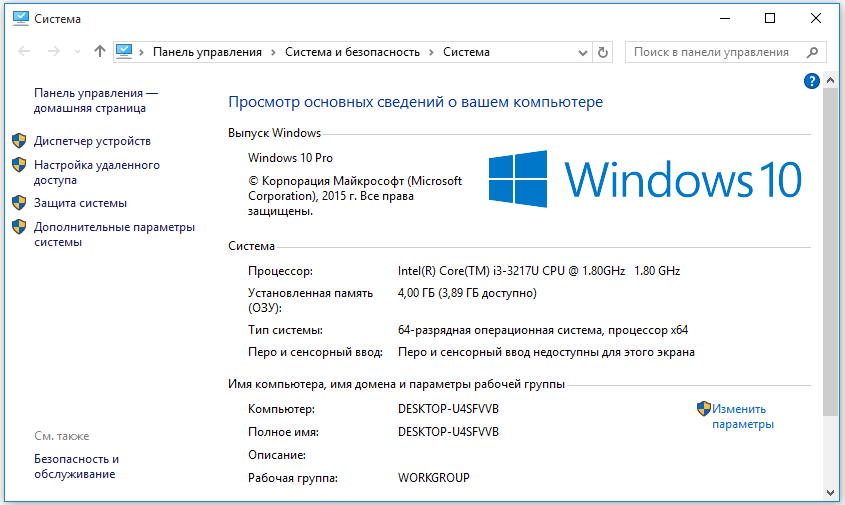This screenshot has width=845, height=505.
Task: Go up one level with up arrow
Action: 99,52
